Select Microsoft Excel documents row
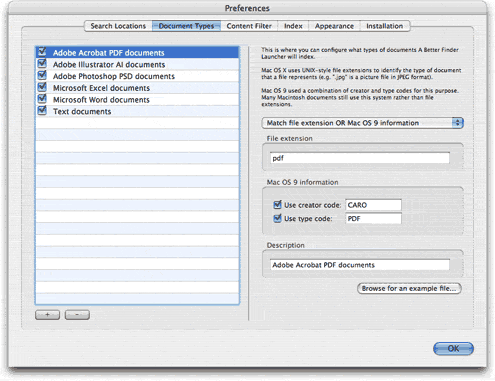 137,88
